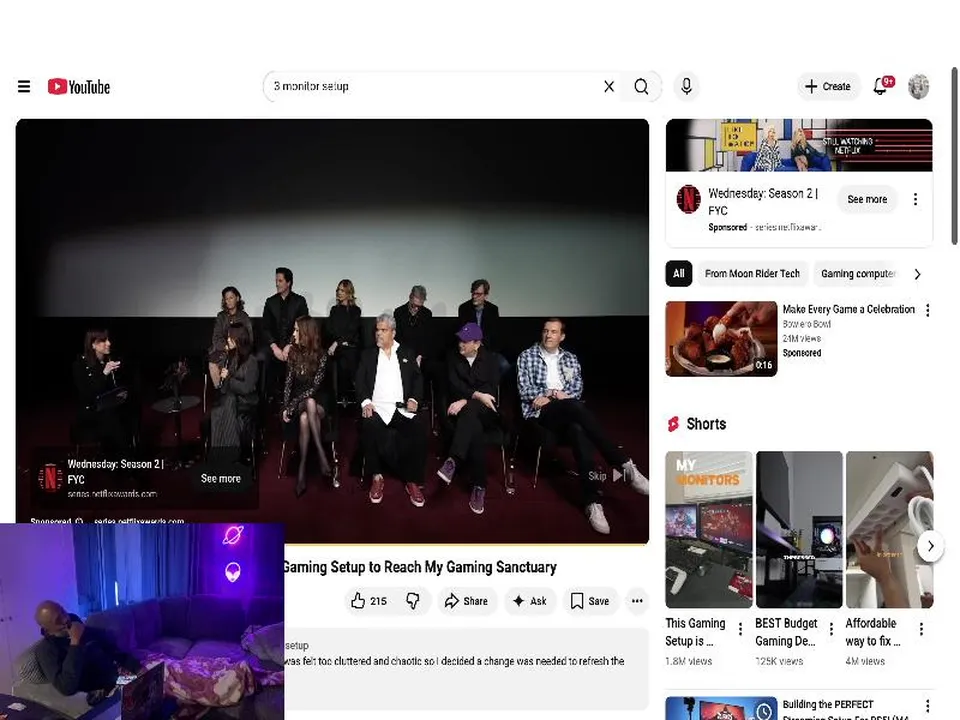Image resolution: width=960 pixels, height=720 pixels.
Task: Open Affordable way to fix short thumbnail
Action: tap(890, 530)
